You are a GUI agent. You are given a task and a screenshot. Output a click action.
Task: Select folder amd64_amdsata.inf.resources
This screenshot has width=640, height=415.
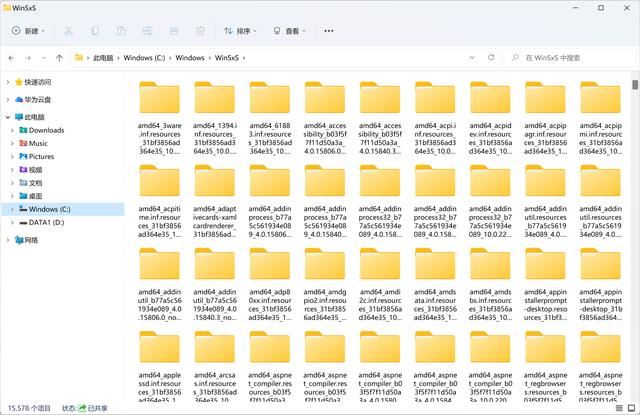coord(435,285)
